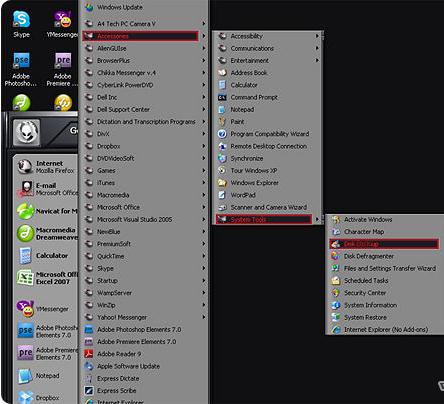
Task: Click the Windows Explorer folder icon
Action: [222, 183]
